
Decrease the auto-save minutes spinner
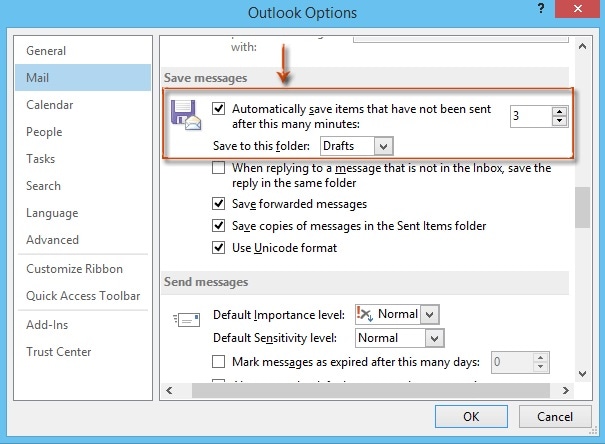click(x=559, y=122)
